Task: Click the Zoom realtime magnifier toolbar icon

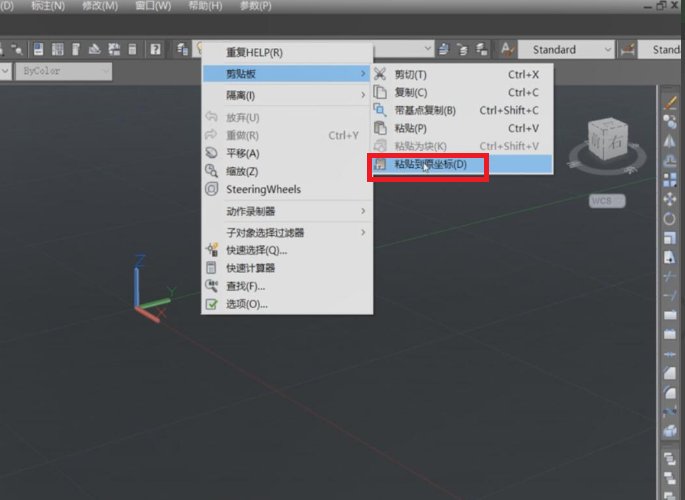Action: pyautogui.click(x=17, y=49)
